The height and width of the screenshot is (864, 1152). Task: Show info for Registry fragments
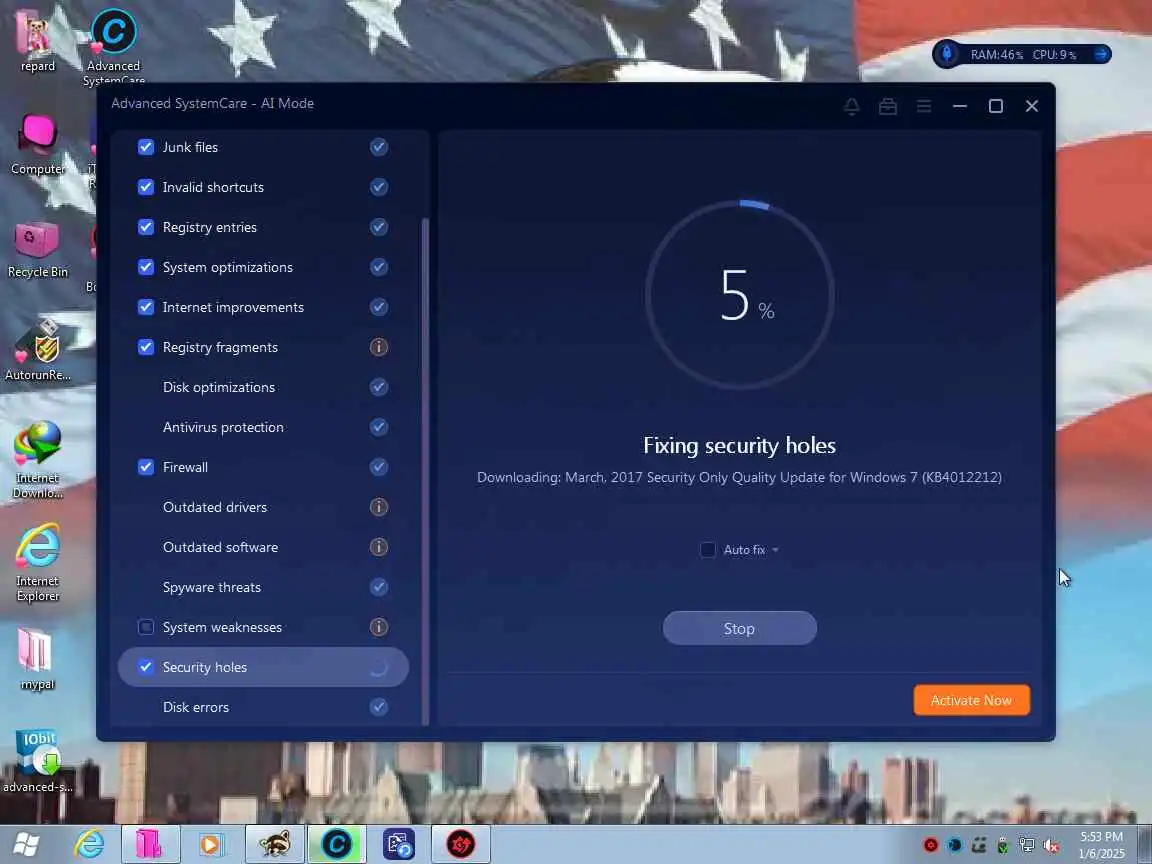click(x=378, y=347)
